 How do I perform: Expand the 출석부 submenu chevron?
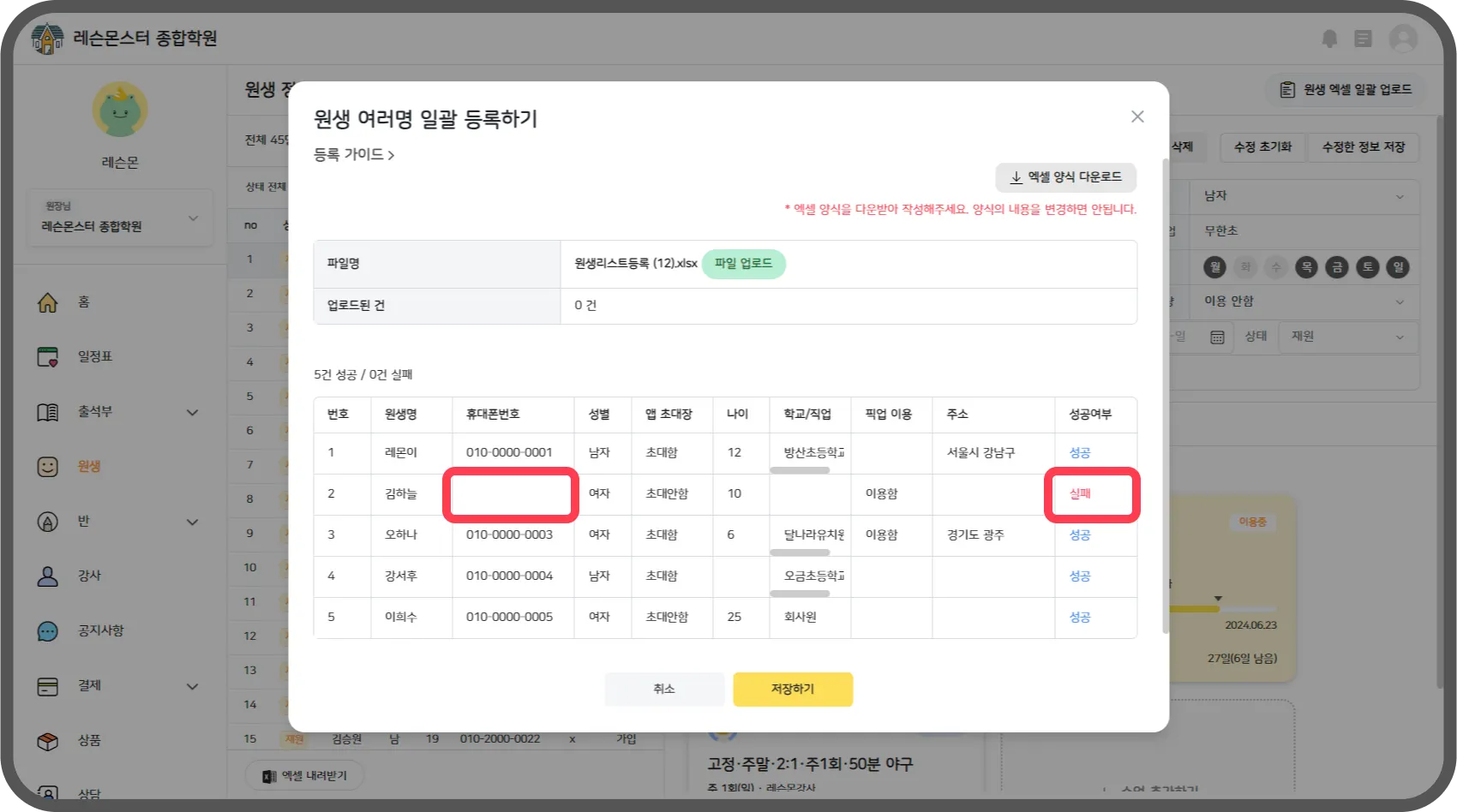pos(193,412)
